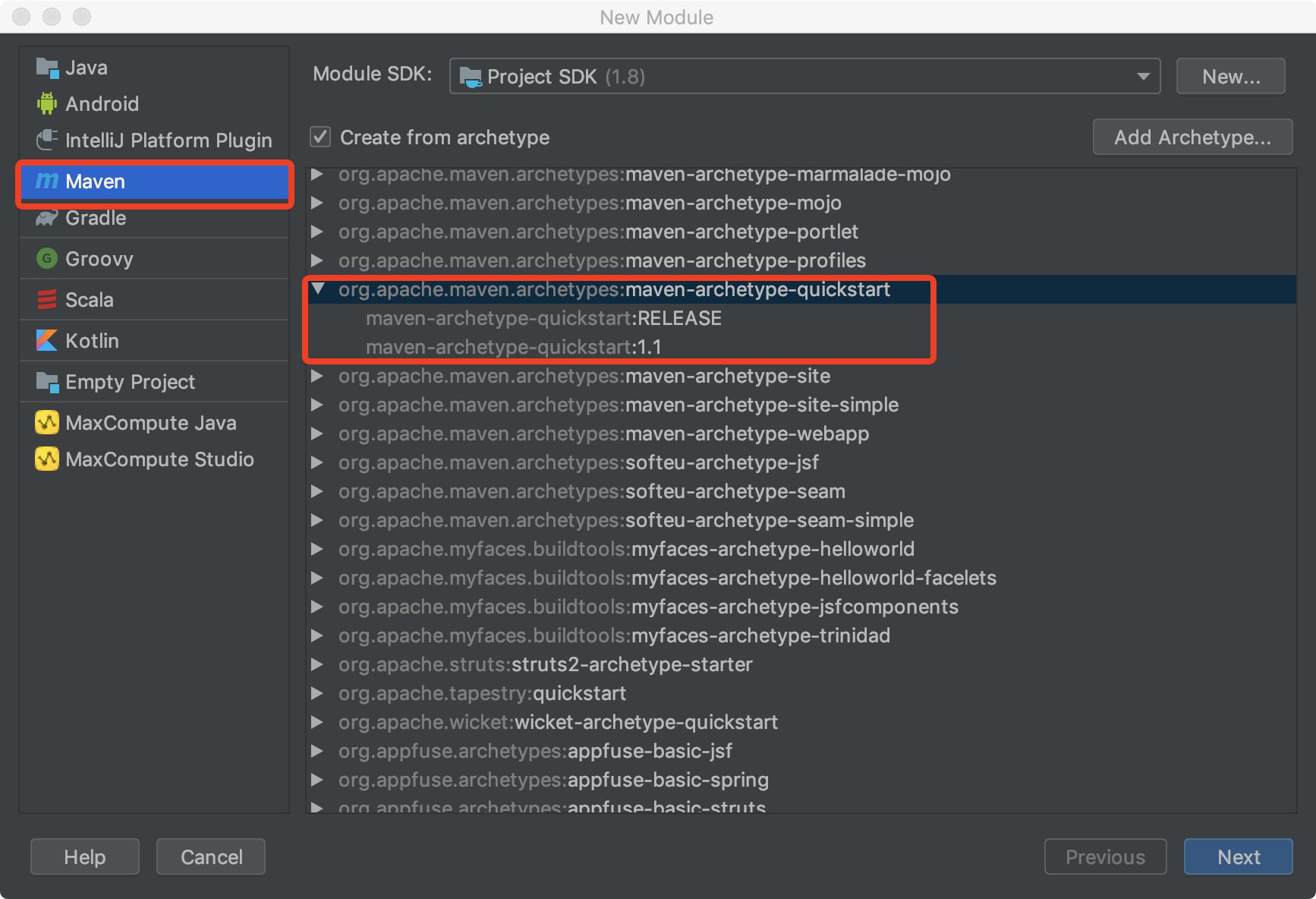Choose Kotlin from module list

click(154, 340)
